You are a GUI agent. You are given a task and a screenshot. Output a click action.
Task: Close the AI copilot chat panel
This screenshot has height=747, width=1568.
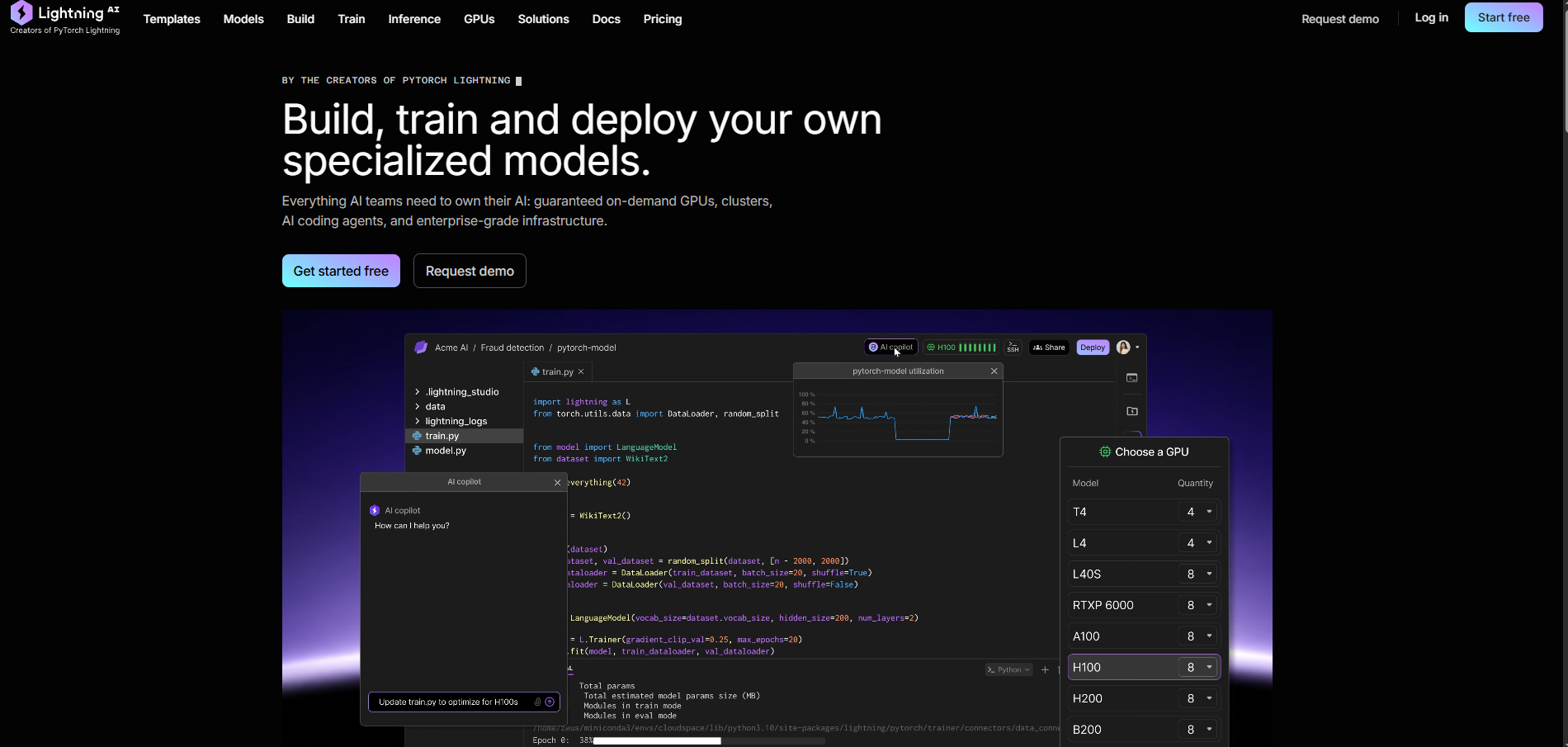click(x=557, y=482)
